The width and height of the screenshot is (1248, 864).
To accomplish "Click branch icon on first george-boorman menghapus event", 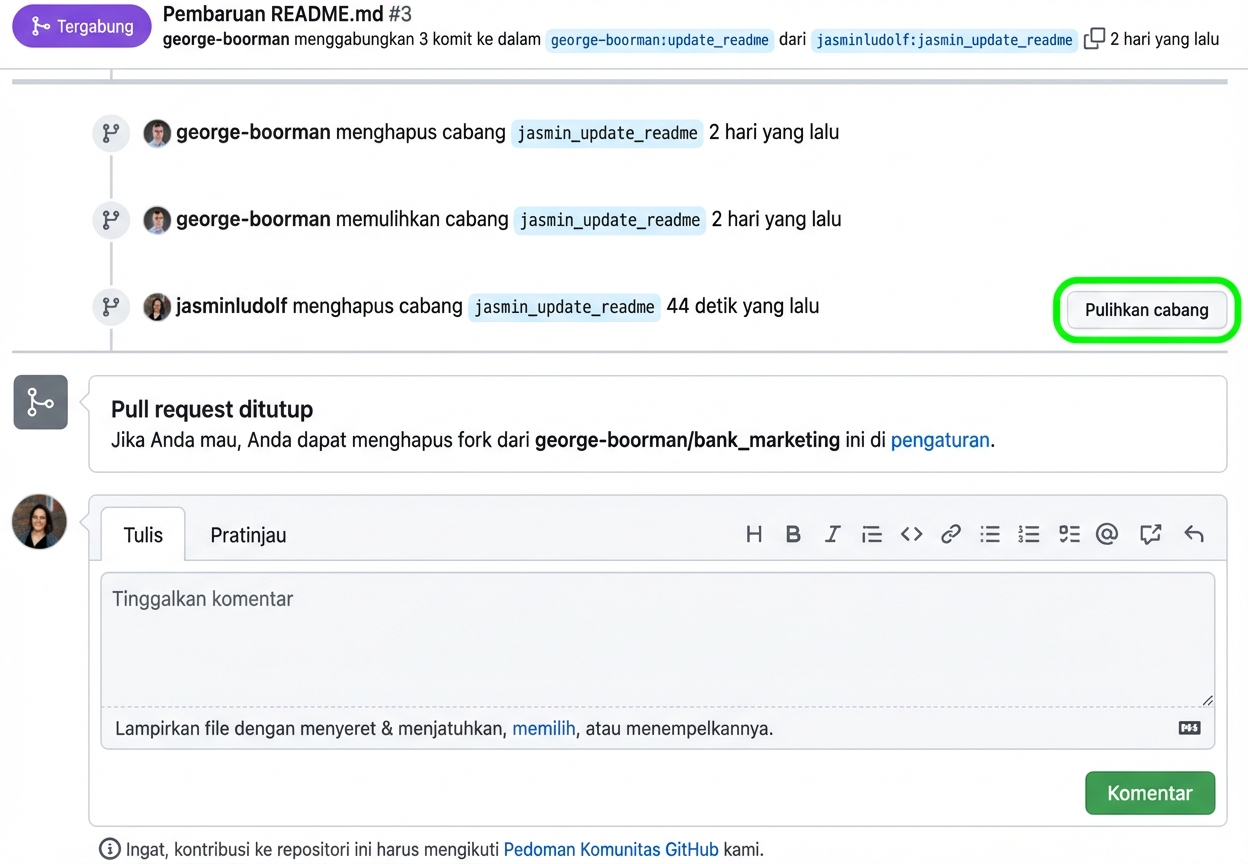I will click(x=111, y=132).
